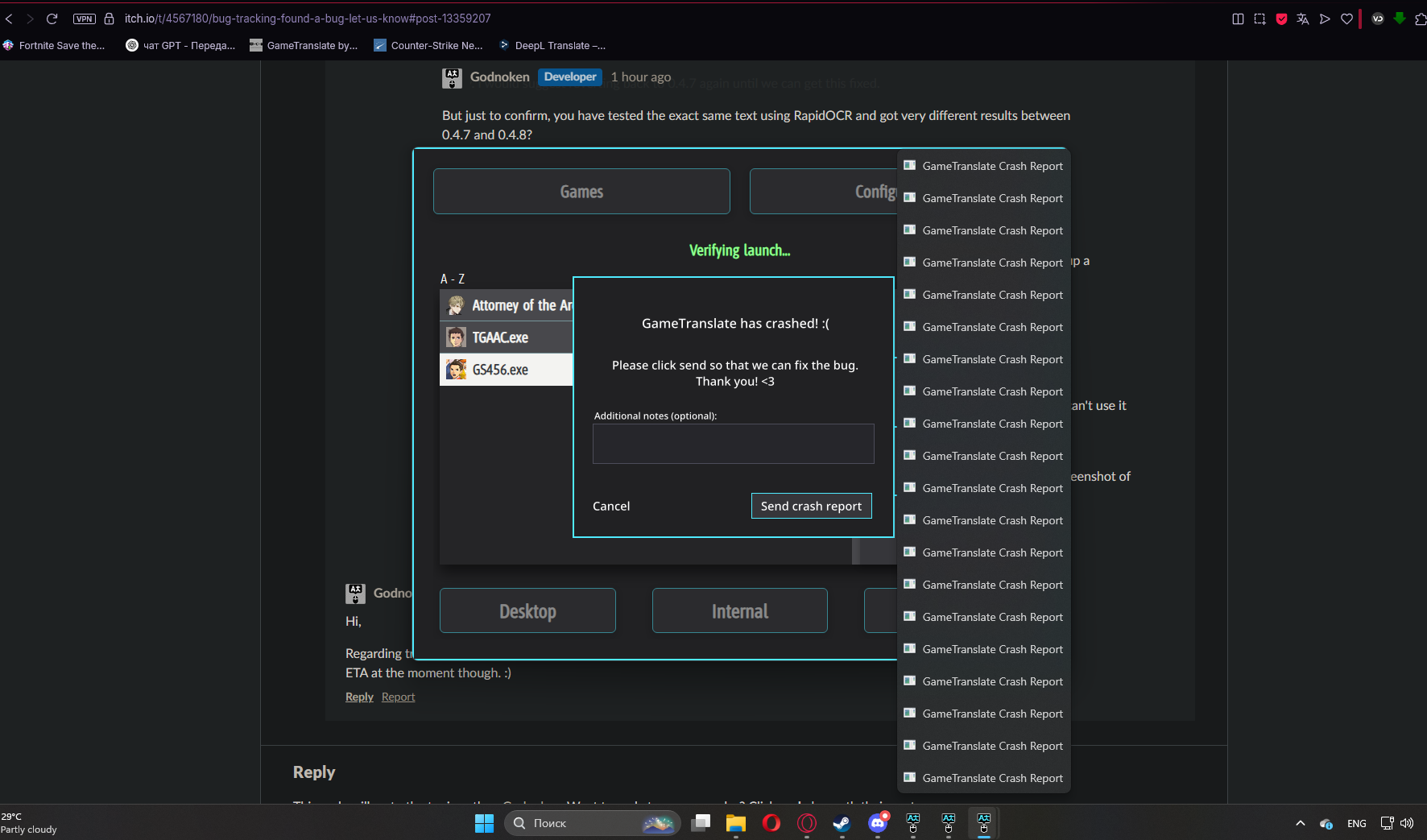Screen dimensions: 1427x840
Task: Open Task View on the taskbar
Action: pos(701,823)
